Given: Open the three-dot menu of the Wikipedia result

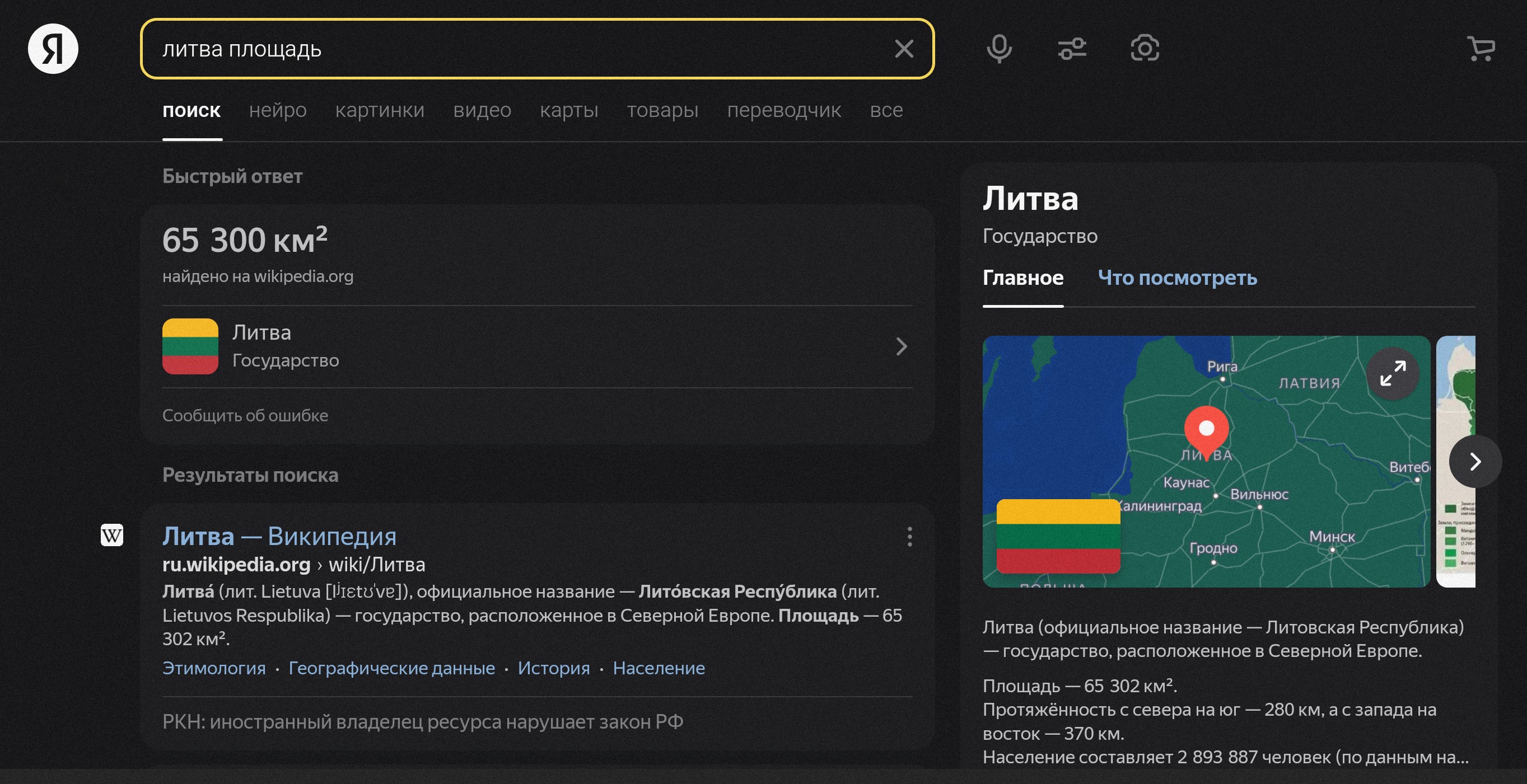Looking at the screenshot, I should coord(909,537).
